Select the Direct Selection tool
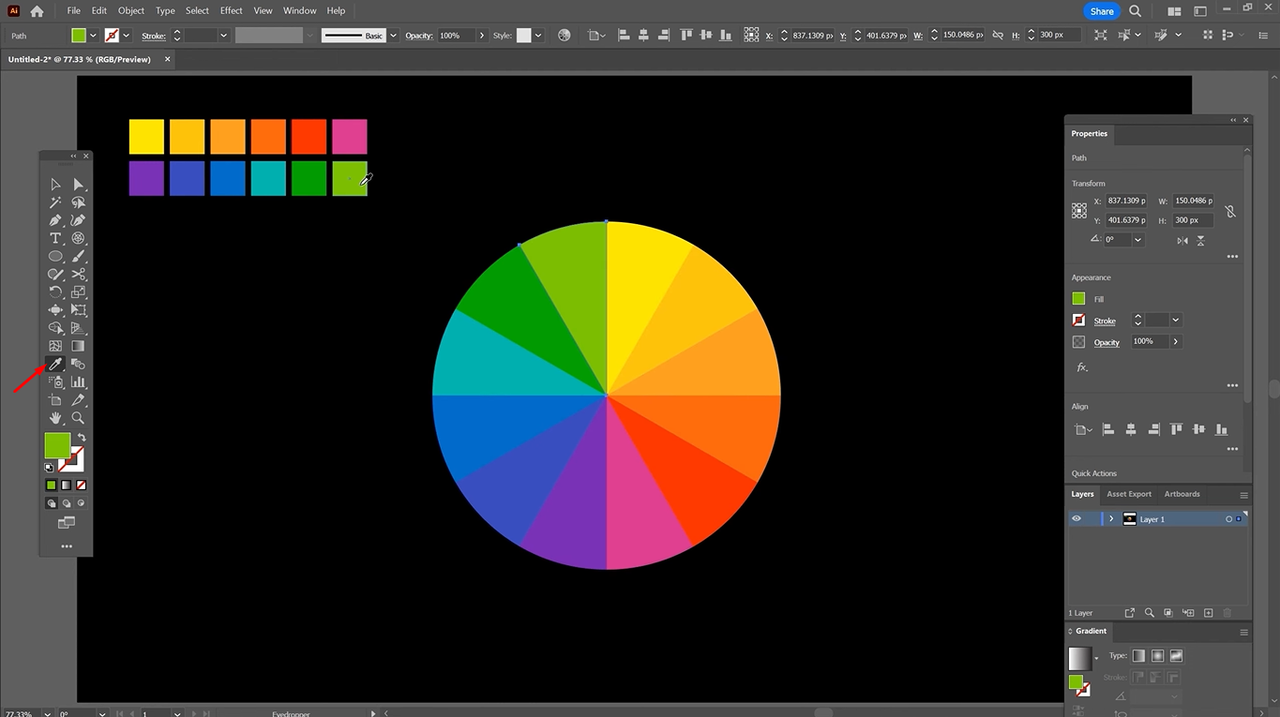This screenshot has height=717, width=1280. pyautogui.click(x=78, y=184)
